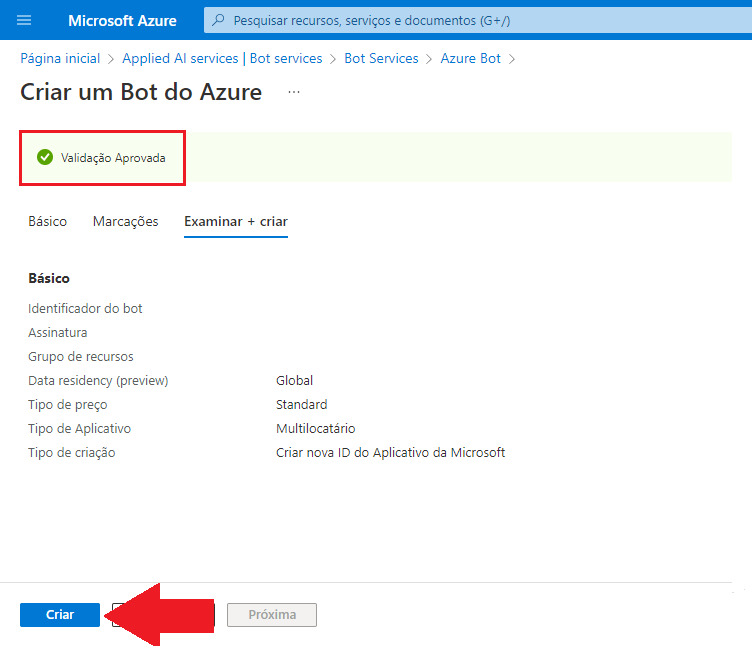Open Applied AI services breadcrumb

(x=222, y=59)
